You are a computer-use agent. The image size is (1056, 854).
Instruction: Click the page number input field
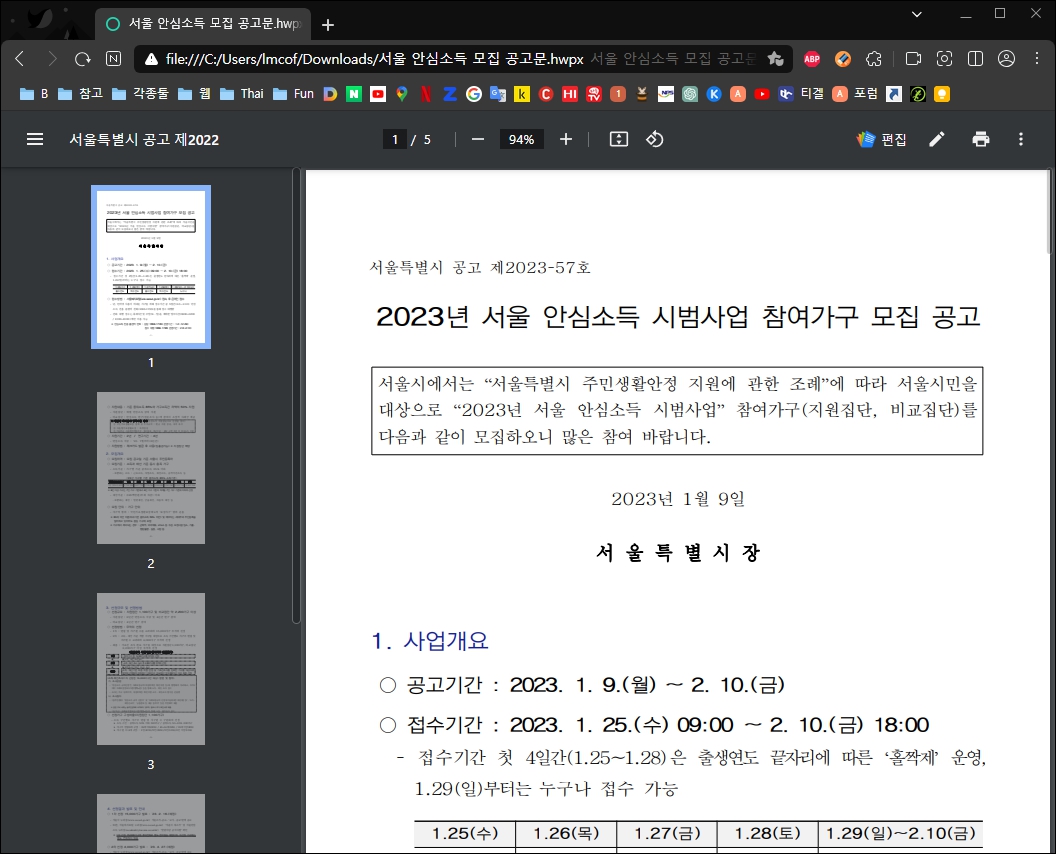coord(395,139)
